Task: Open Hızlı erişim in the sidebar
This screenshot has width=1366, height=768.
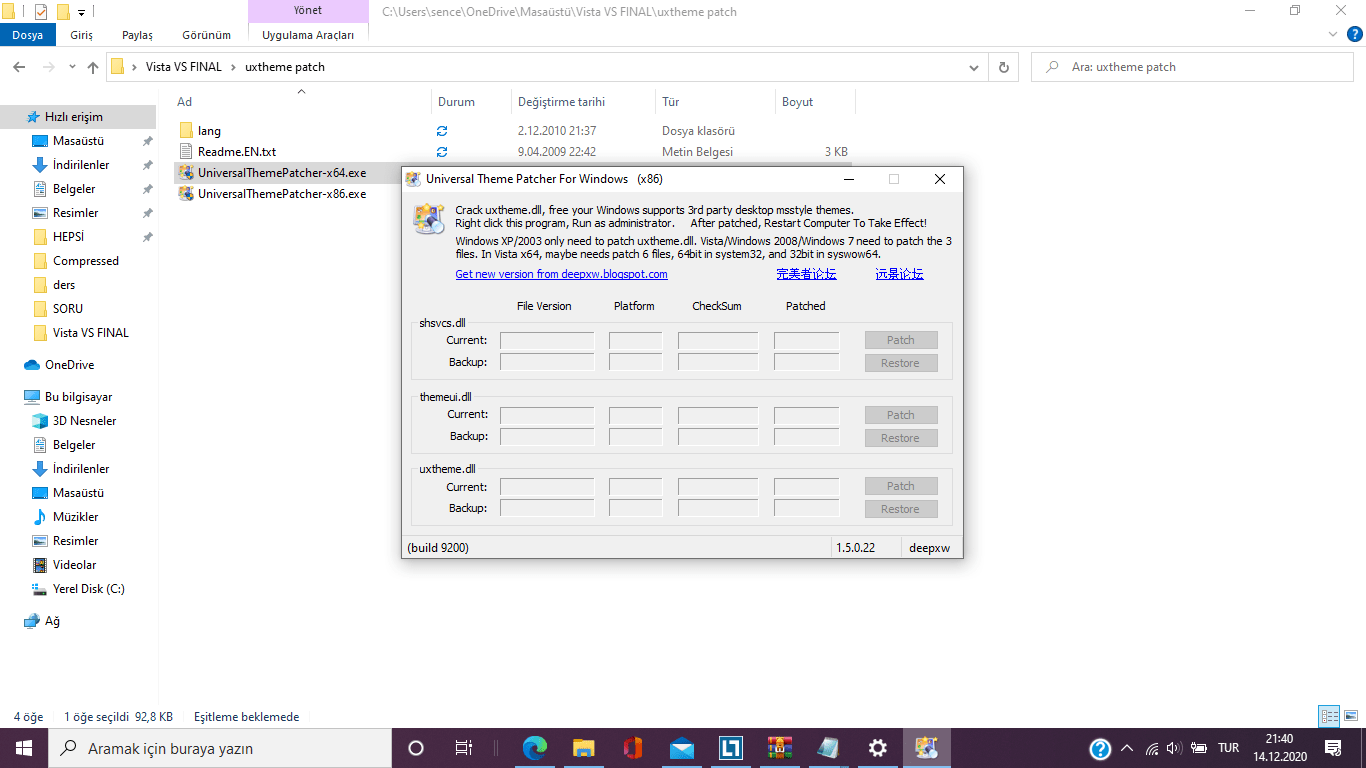Action: point(73,117)
